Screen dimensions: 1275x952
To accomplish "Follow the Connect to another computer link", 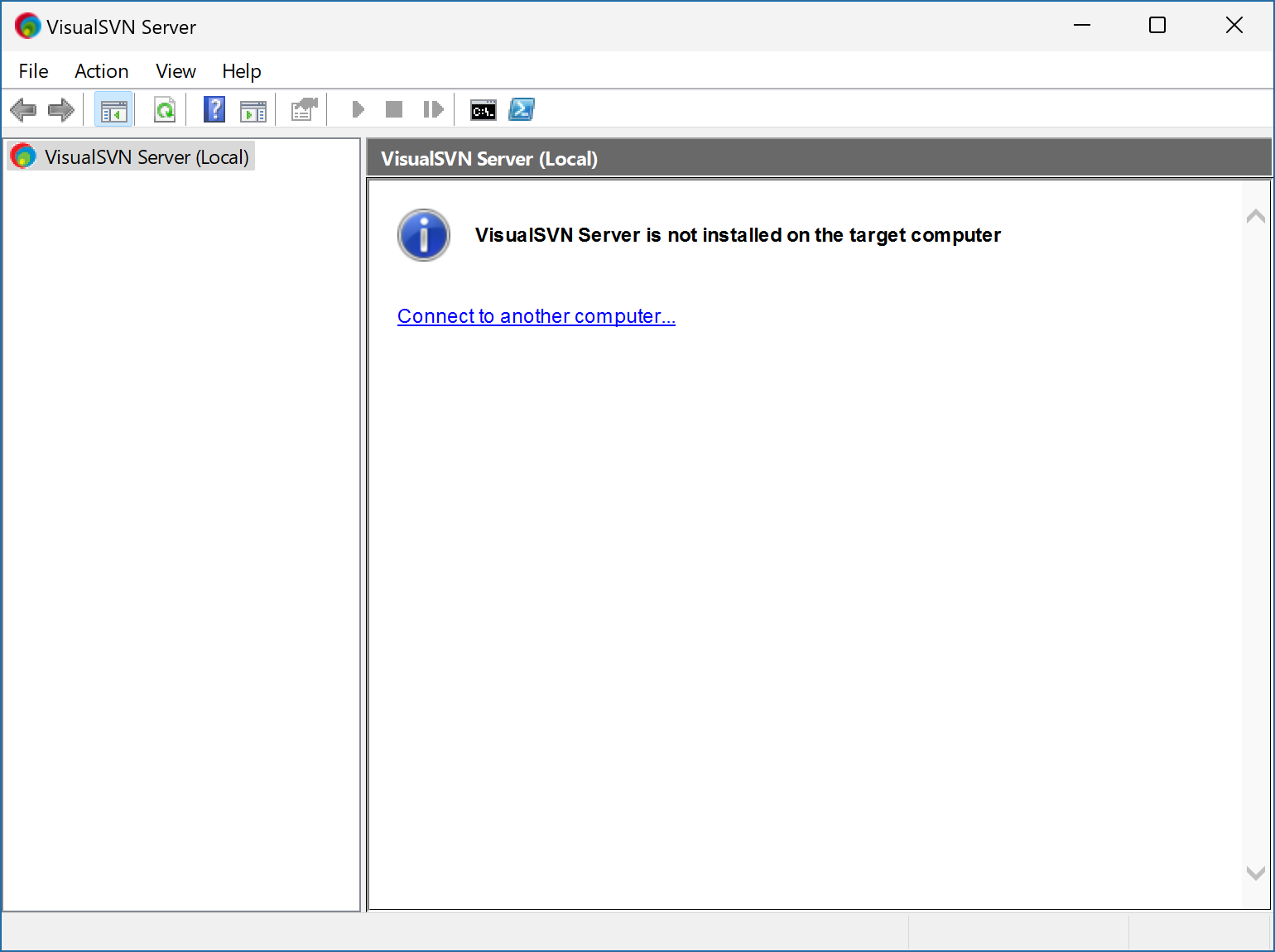I will coord(536,316).
